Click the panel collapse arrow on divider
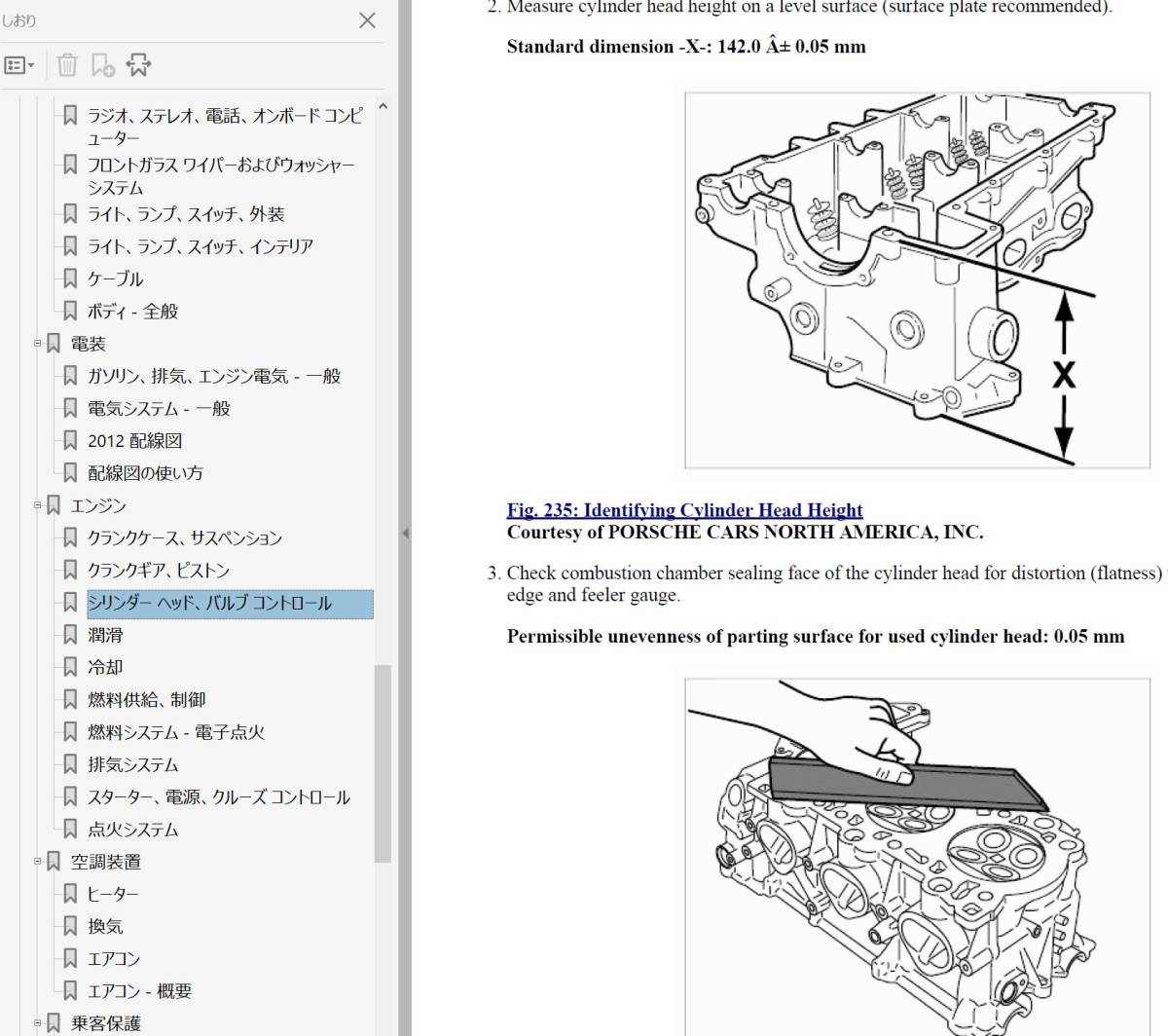The image size is (1168, 1036). tap(405, 533)
